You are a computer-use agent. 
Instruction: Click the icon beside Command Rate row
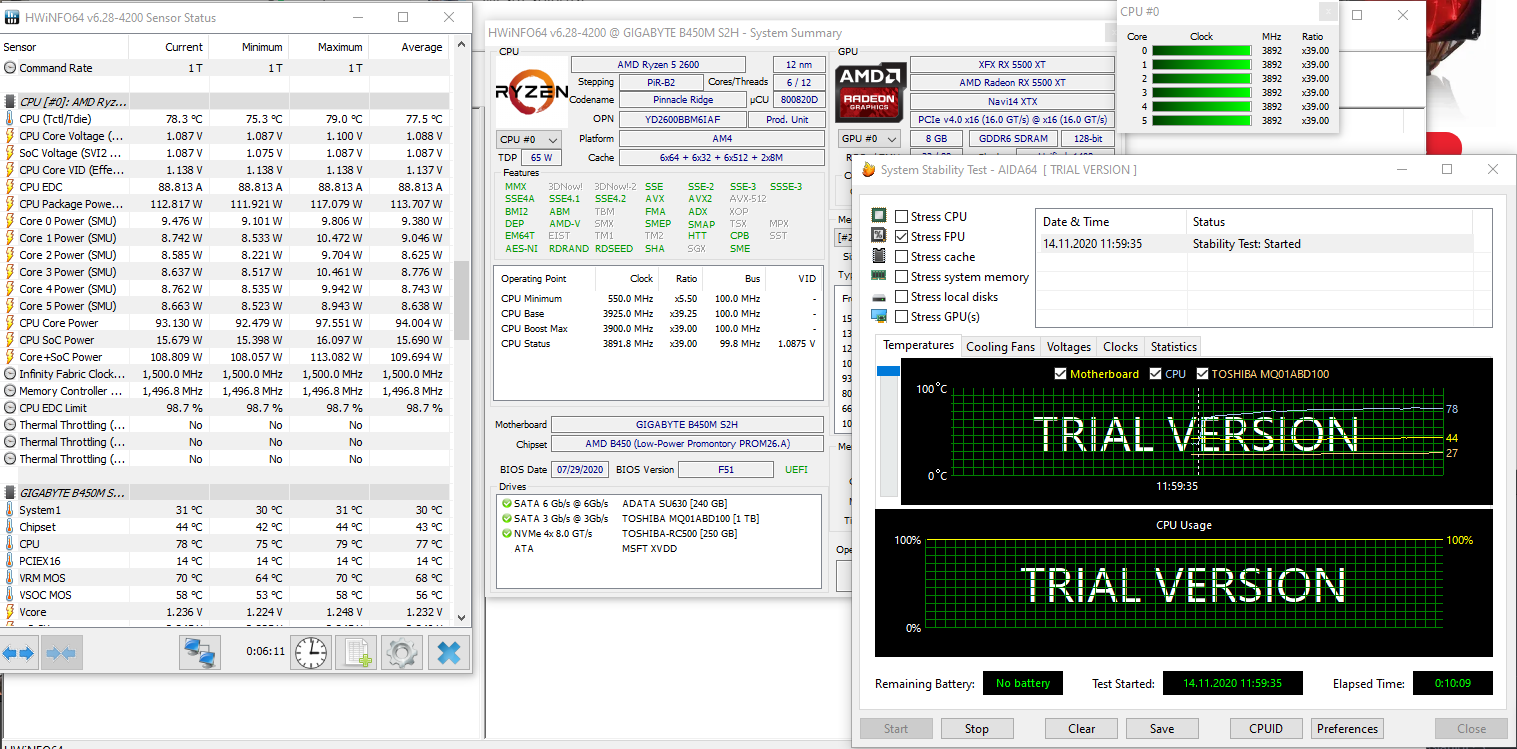click(10, 68)
